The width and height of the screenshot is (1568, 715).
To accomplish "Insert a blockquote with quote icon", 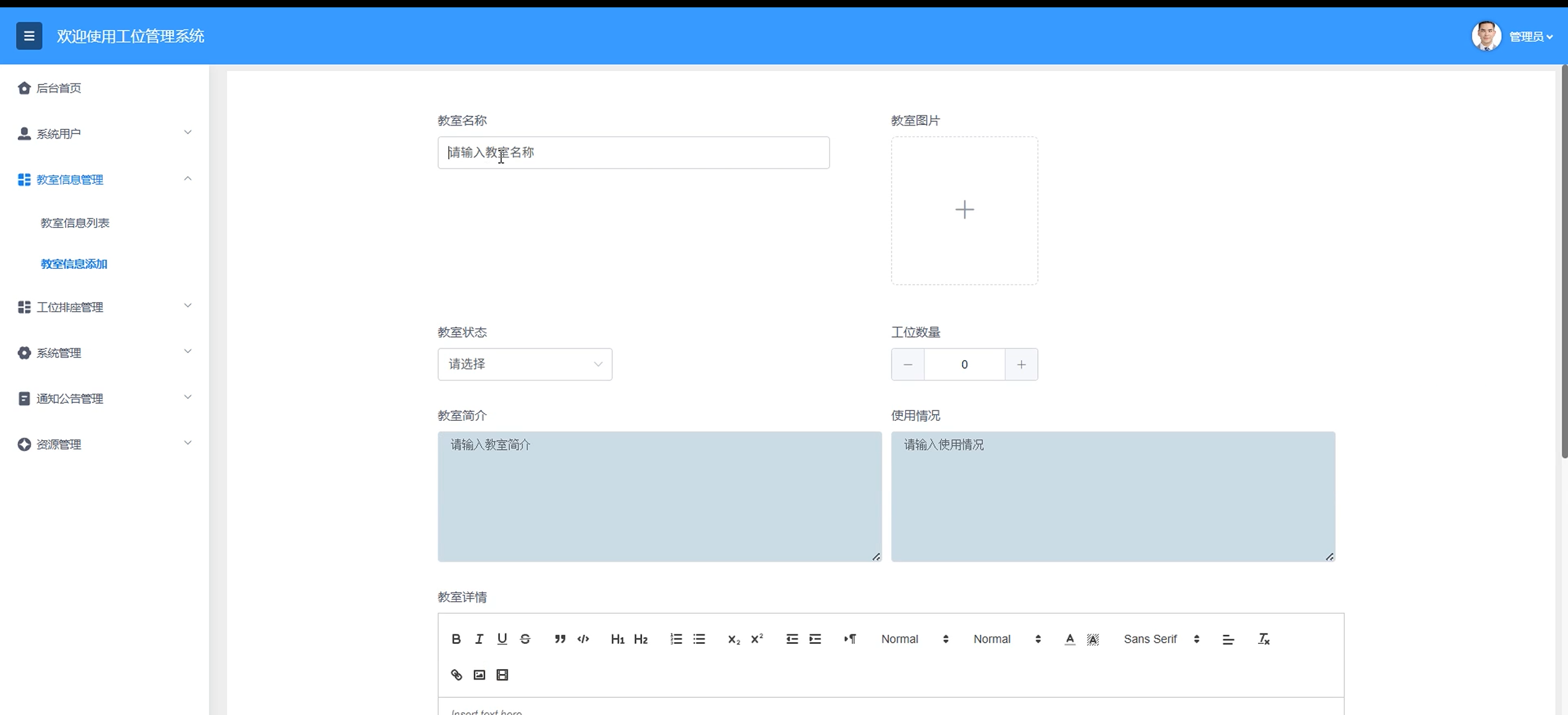I will coord(559,639).
